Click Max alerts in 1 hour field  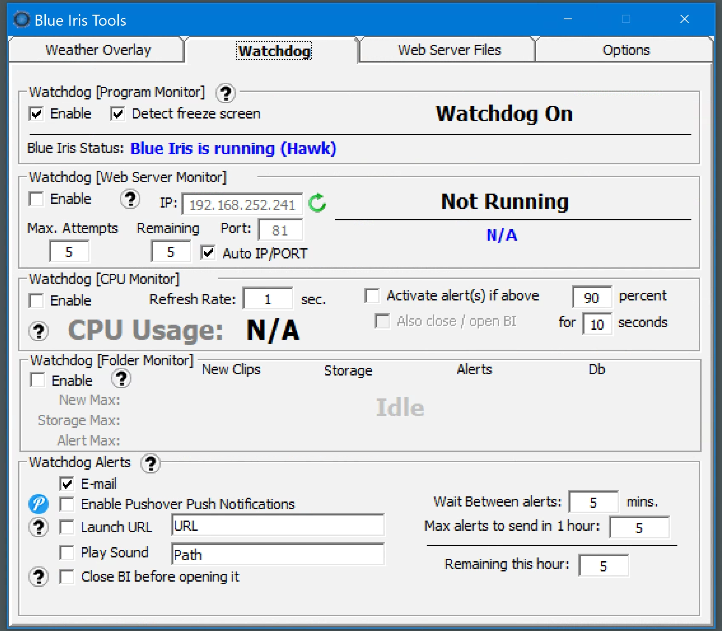coord(639,527)
